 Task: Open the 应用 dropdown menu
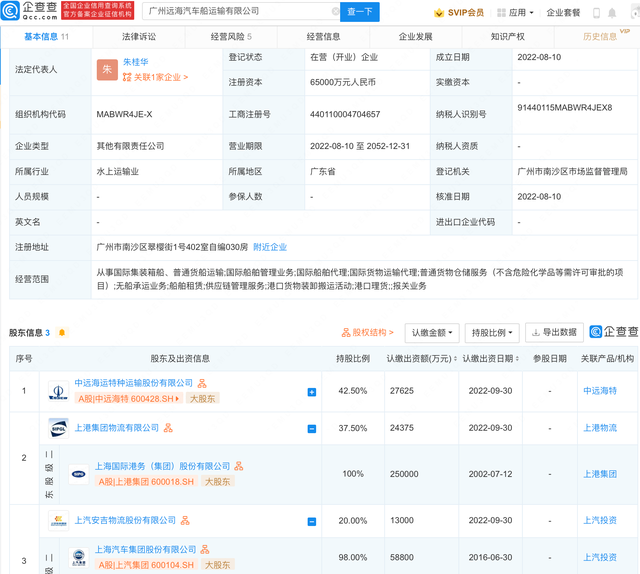pos(521,13)
